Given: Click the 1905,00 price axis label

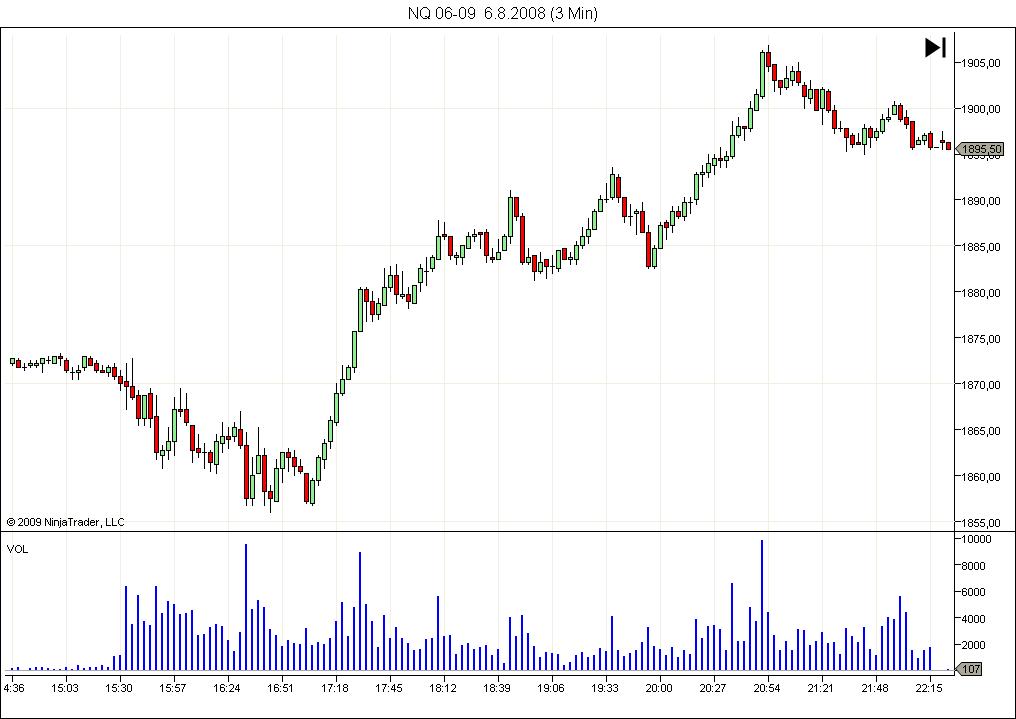Looking at the screenshot, I should [x=981, y=63].
